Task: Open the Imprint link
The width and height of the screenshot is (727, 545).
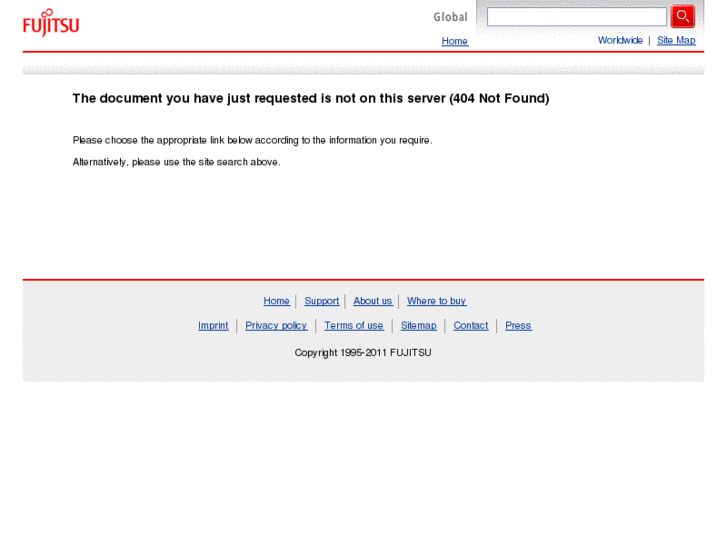Action: [213, 326]
